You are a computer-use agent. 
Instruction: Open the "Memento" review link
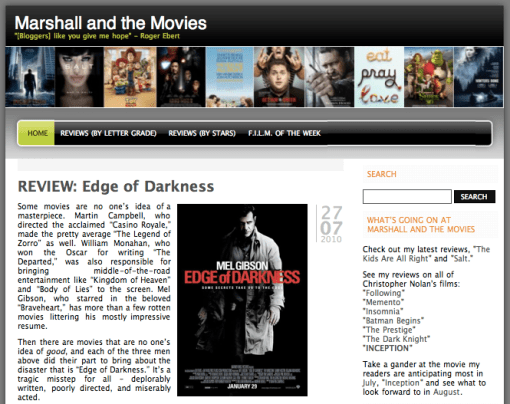pyautogui.click(x=383, y=302)
